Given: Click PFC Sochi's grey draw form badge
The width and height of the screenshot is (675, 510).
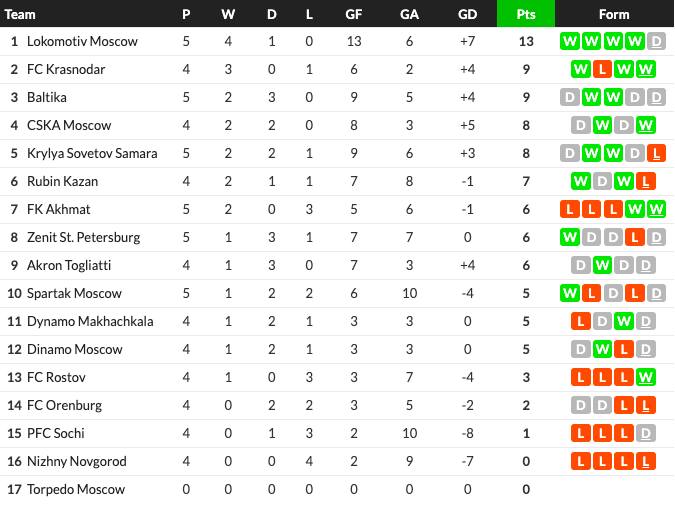Looking at the screenshot, I should (x=645, y=433).
